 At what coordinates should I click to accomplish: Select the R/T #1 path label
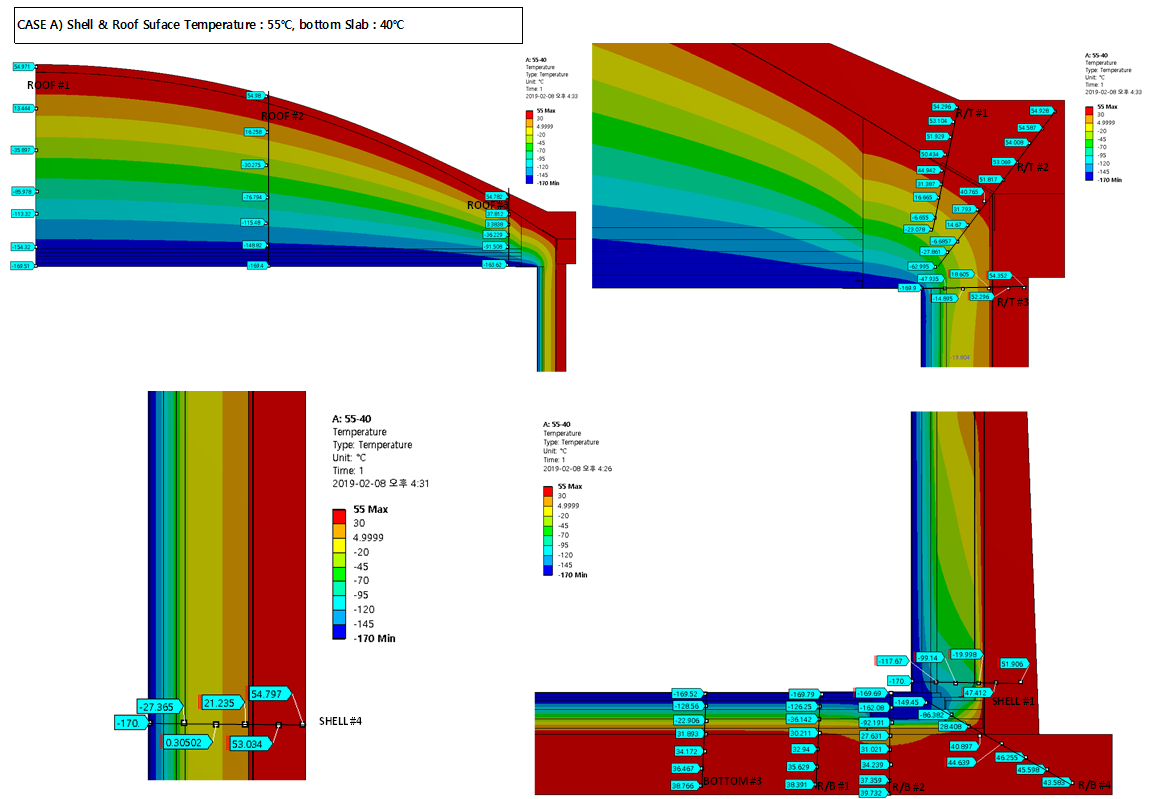[971, 114]
